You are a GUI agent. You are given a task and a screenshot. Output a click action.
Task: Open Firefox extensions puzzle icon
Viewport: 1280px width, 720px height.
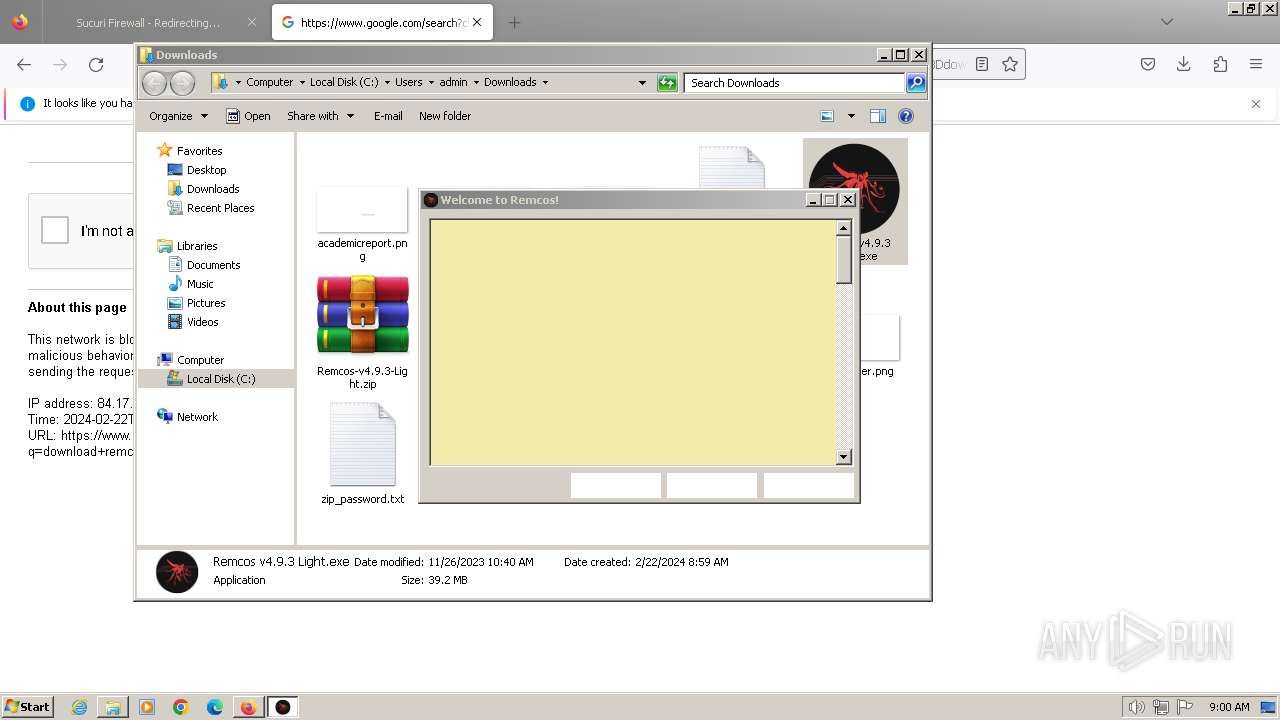pyautogui.click(x=1220, y=64)
